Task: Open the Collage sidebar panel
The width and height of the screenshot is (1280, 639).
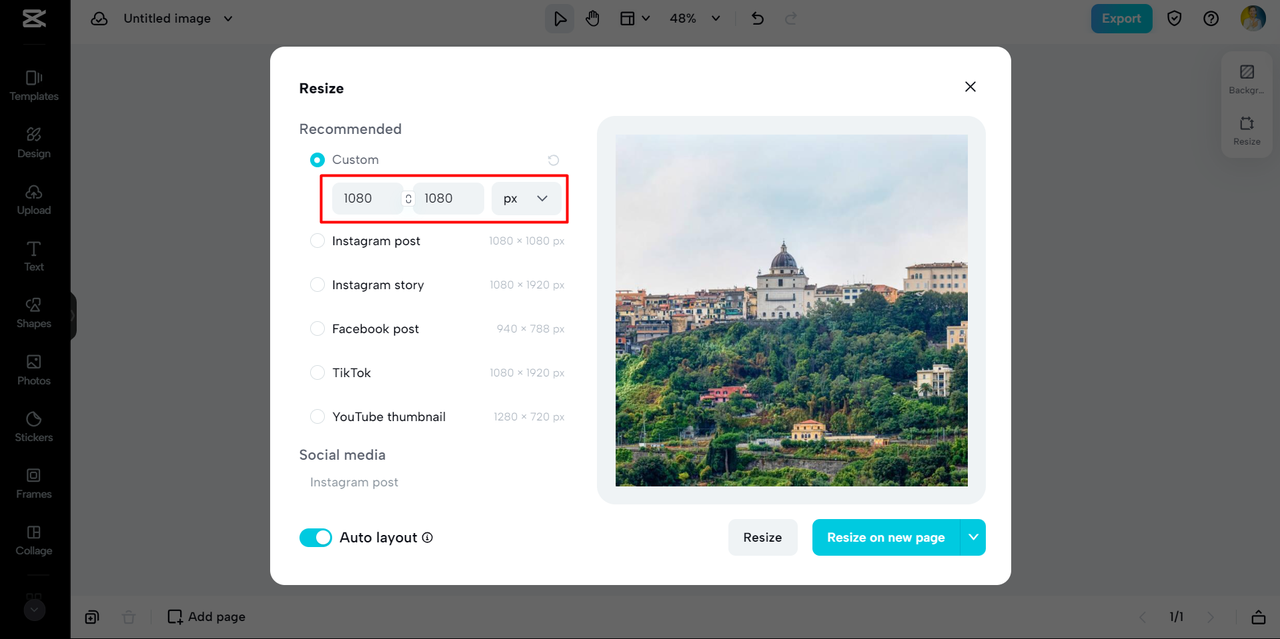Action: [x=34, y=540]
